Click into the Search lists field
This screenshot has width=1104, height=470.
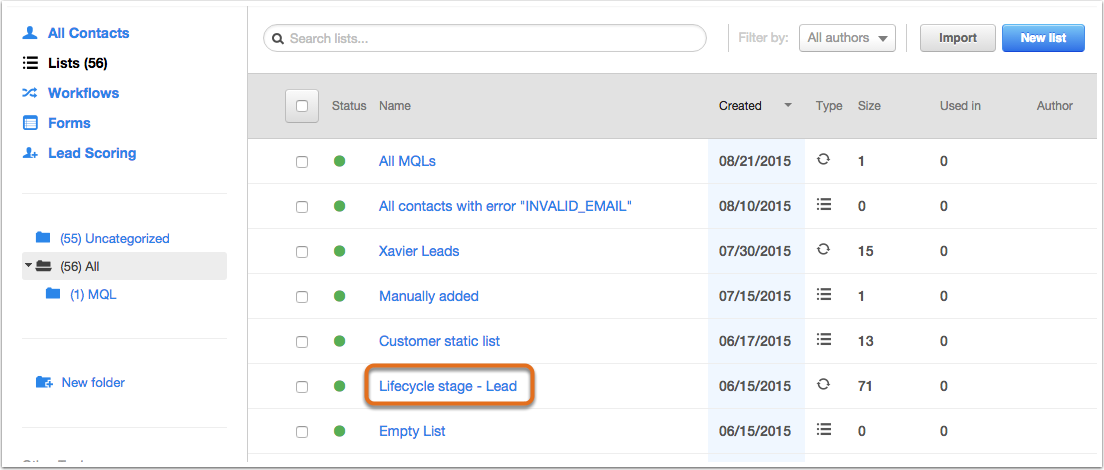484,38
